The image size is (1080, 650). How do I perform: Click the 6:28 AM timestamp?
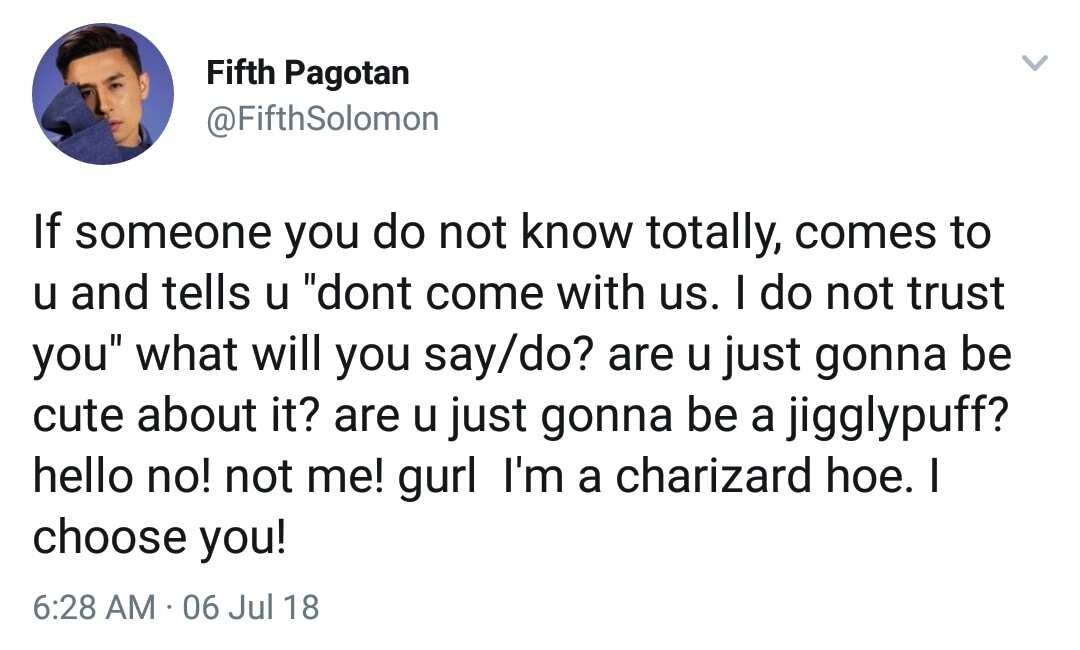[94, 607]
